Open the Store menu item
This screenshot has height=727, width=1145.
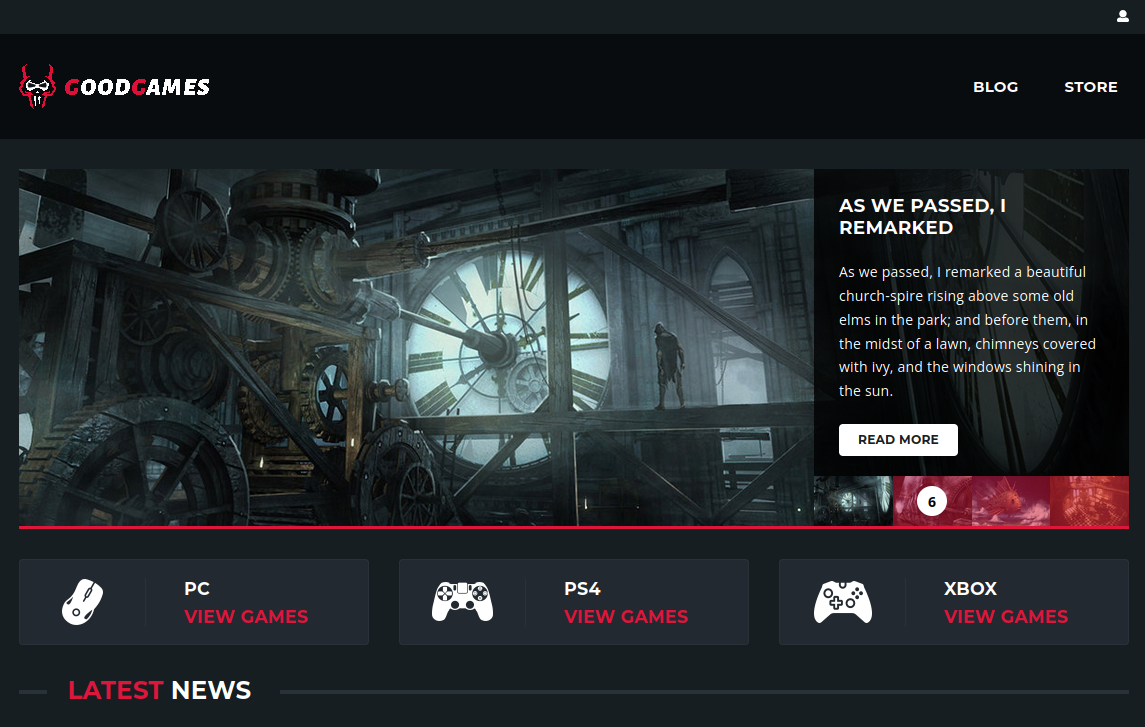(1090, 87)
